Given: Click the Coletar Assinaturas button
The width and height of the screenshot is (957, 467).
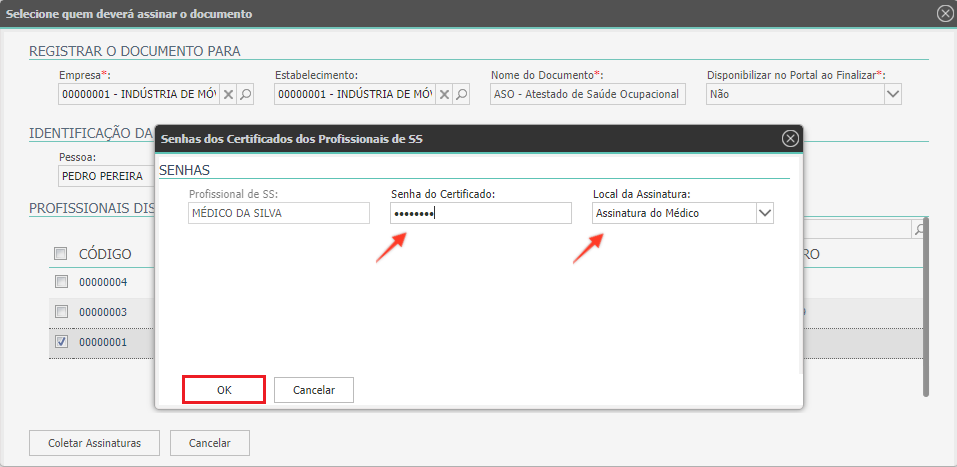Looking at the screenshot, I should (95, 443).
